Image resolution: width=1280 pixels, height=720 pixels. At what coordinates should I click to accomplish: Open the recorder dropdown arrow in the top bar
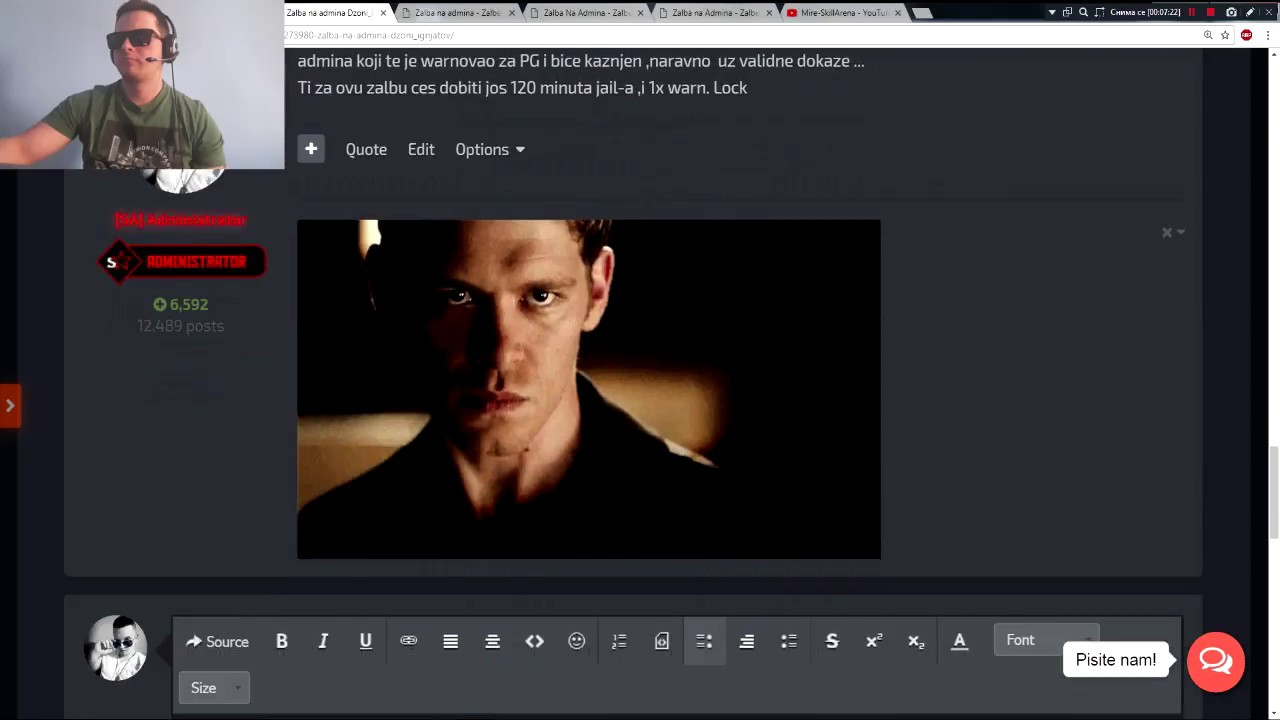pyautogui.click(x=1052, y=12)
